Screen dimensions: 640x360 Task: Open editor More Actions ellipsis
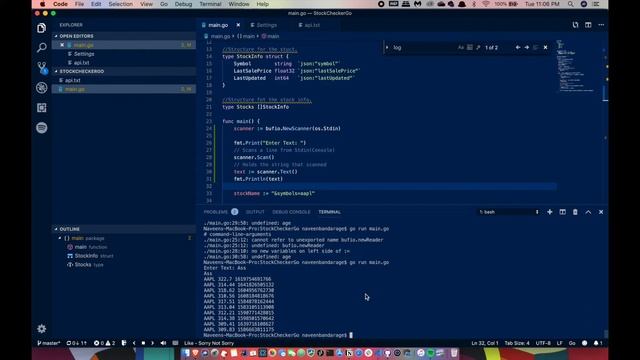click(x=601, y=25)
